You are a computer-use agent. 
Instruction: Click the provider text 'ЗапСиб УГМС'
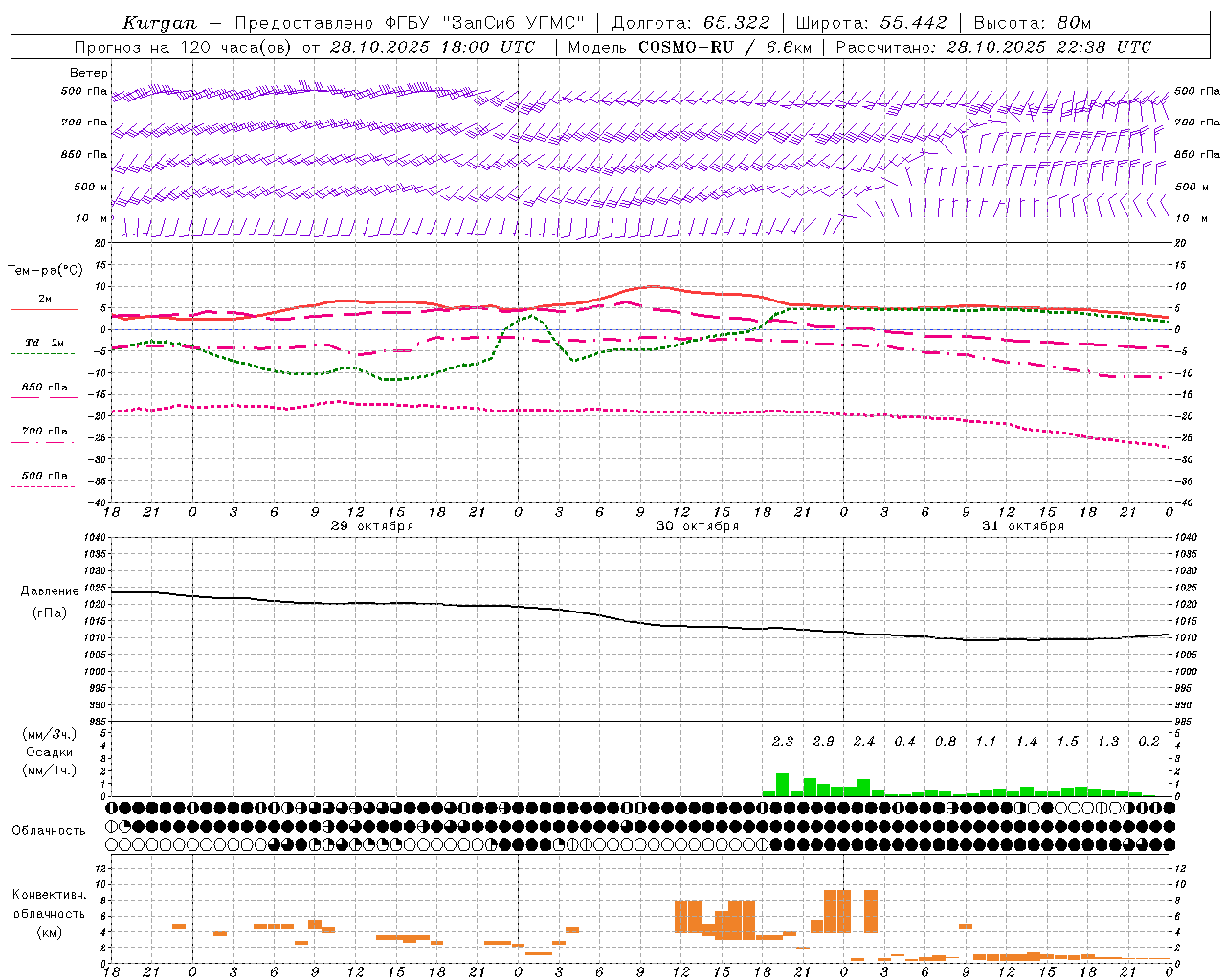click(x=514, y=23)
